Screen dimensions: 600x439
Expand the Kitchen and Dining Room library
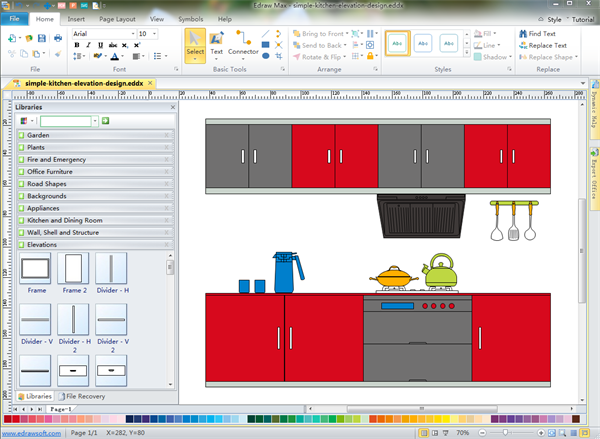(x=65, y=220)
